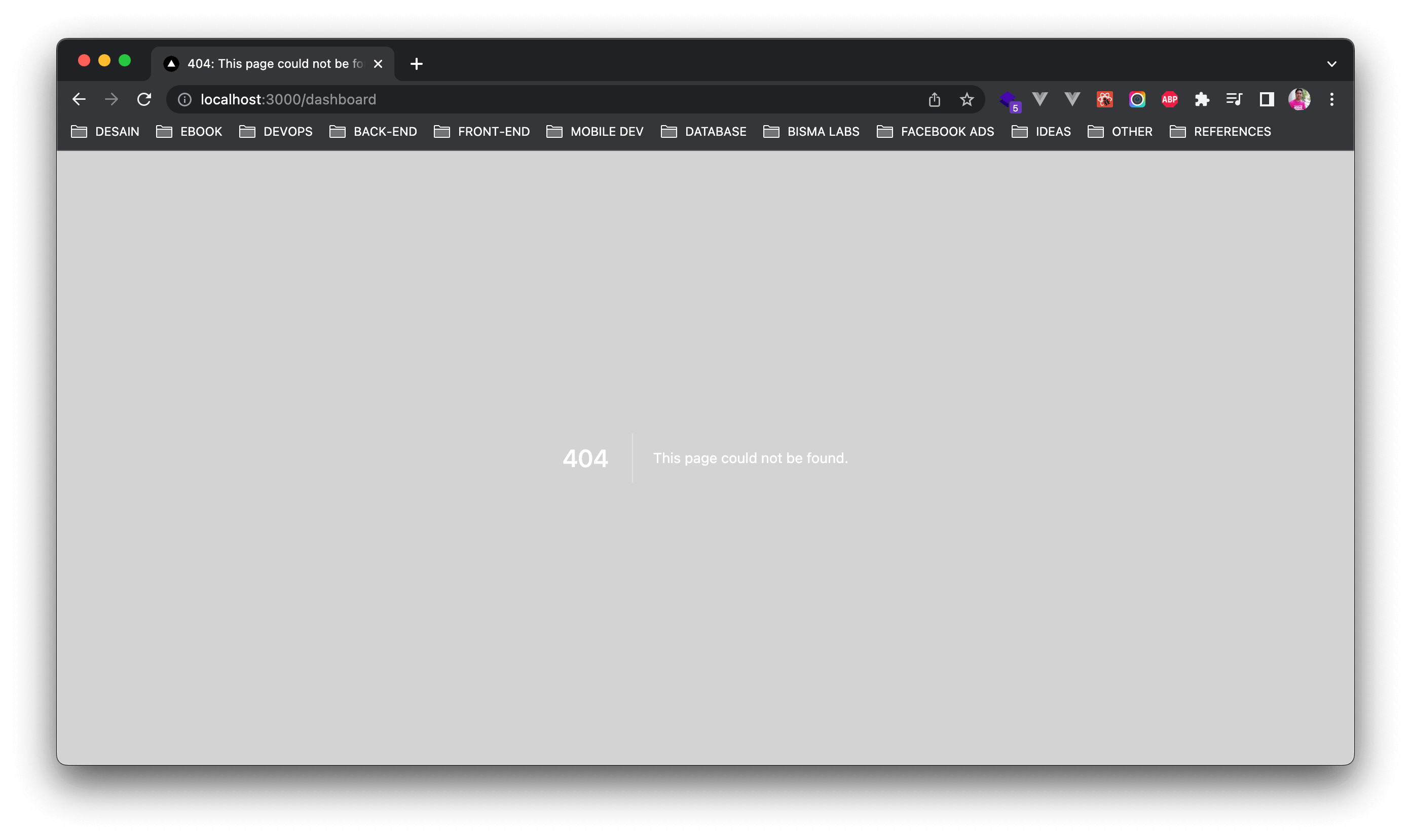The height and width of the screenshot is (840, 1411).
Task: Toggle the browser side panel
Action: tap(1267, 100)
